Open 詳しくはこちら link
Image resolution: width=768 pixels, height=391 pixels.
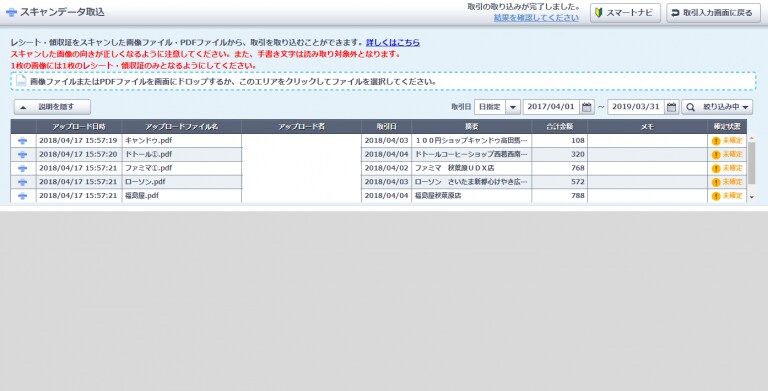[x=393, y=43]
